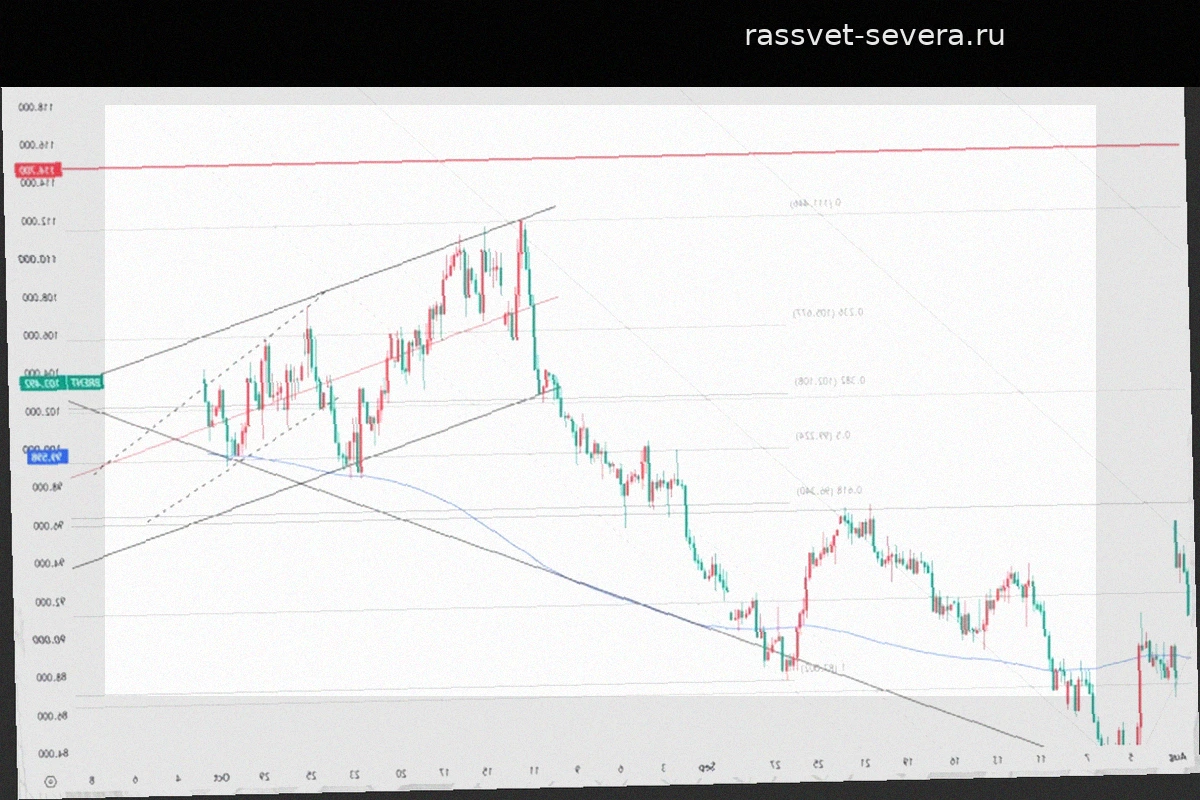The width and height of the screenshot is (1200, 800).
Task: Click the Fibonacci 0 (111.446) level label
Action: [815, 203]
